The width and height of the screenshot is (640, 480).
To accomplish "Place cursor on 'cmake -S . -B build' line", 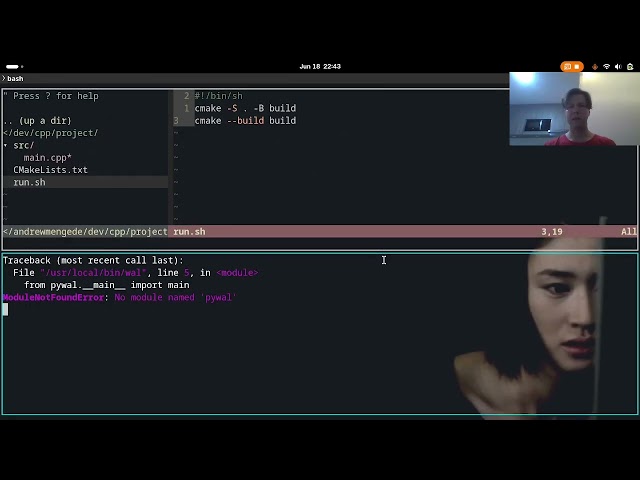I will coord(245,108).
